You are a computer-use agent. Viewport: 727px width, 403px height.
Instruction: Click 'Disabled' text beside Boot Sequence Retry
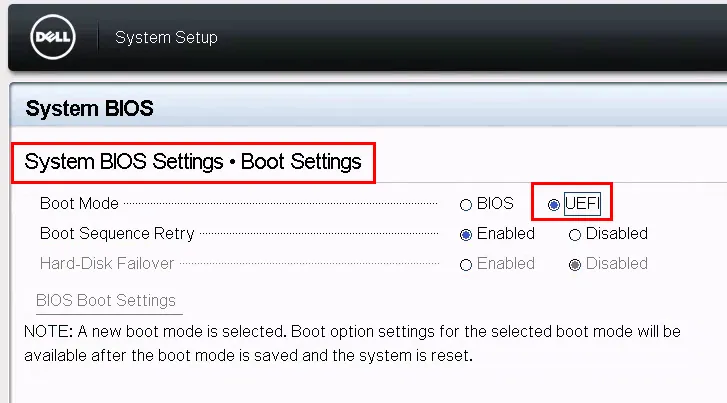[x=617, y=234]
